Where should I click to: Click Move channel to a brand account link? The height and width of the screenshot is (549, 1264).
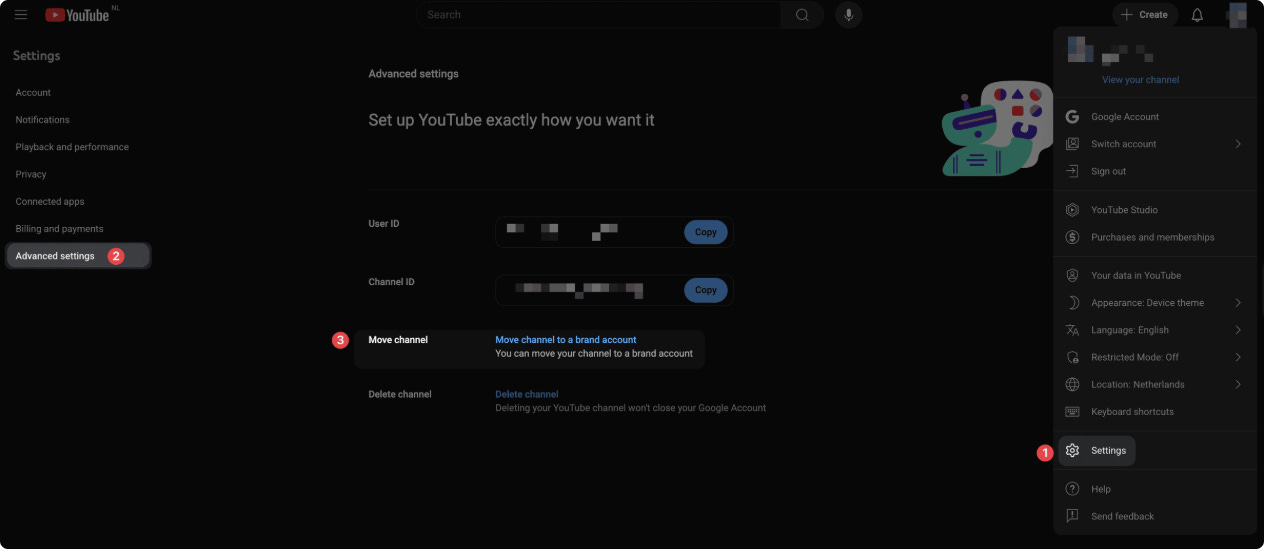coord(566,340)
